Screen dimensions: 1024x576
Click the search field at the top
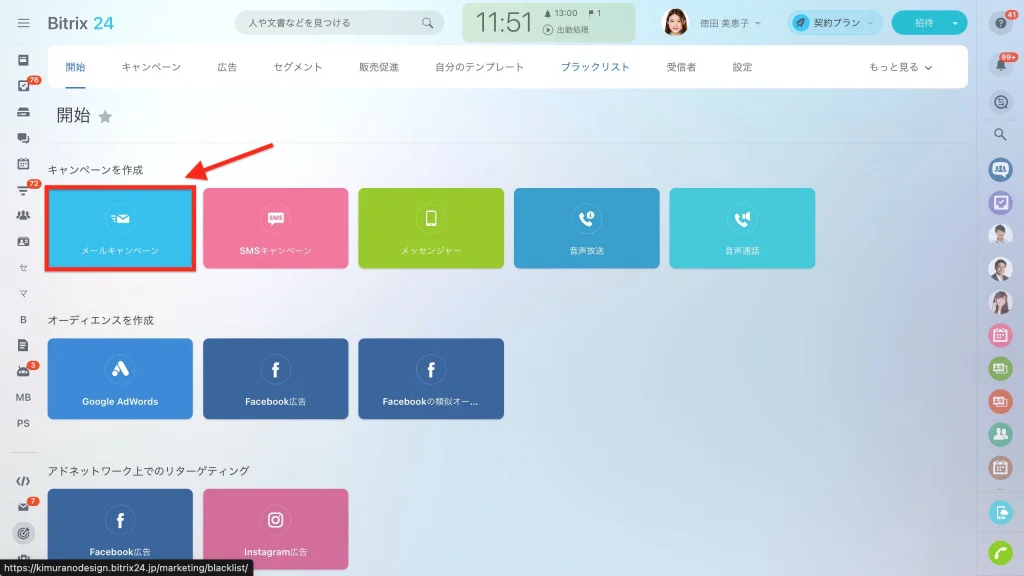[x=330, y=23]
